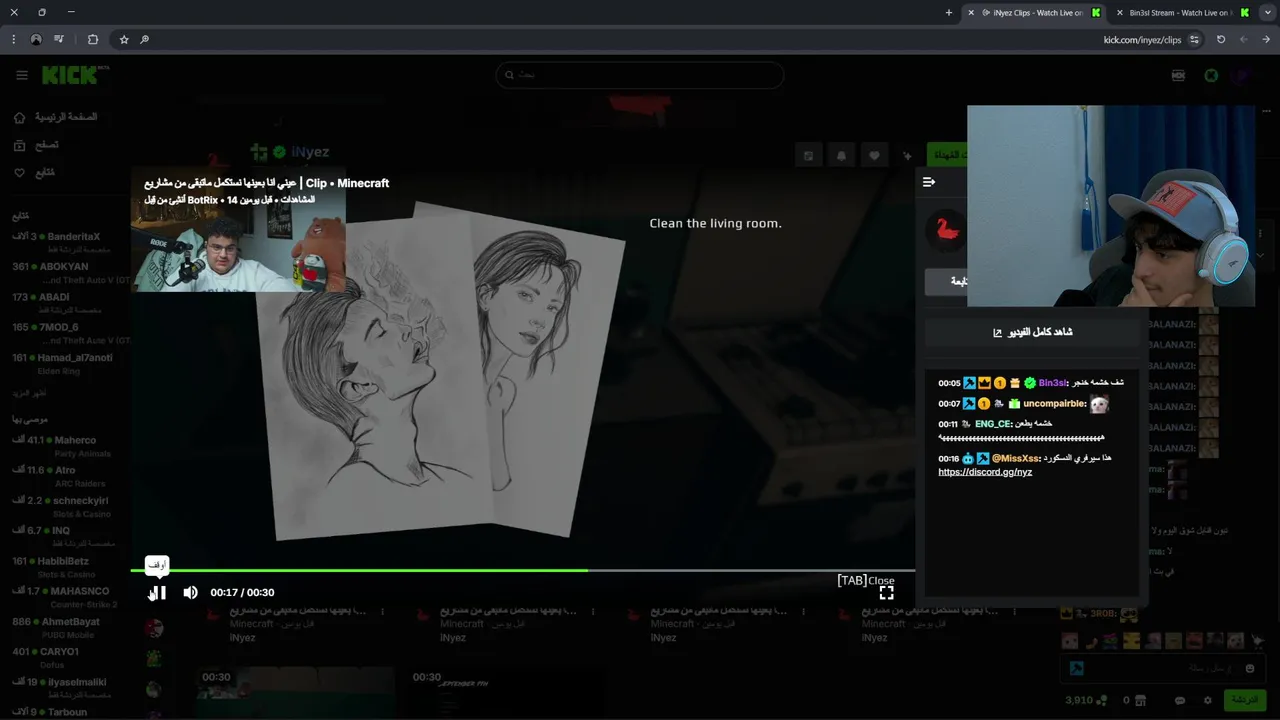Open the zoom magnifier icon in address bar
Screen dimensions: 1280x720
[145, 40]
